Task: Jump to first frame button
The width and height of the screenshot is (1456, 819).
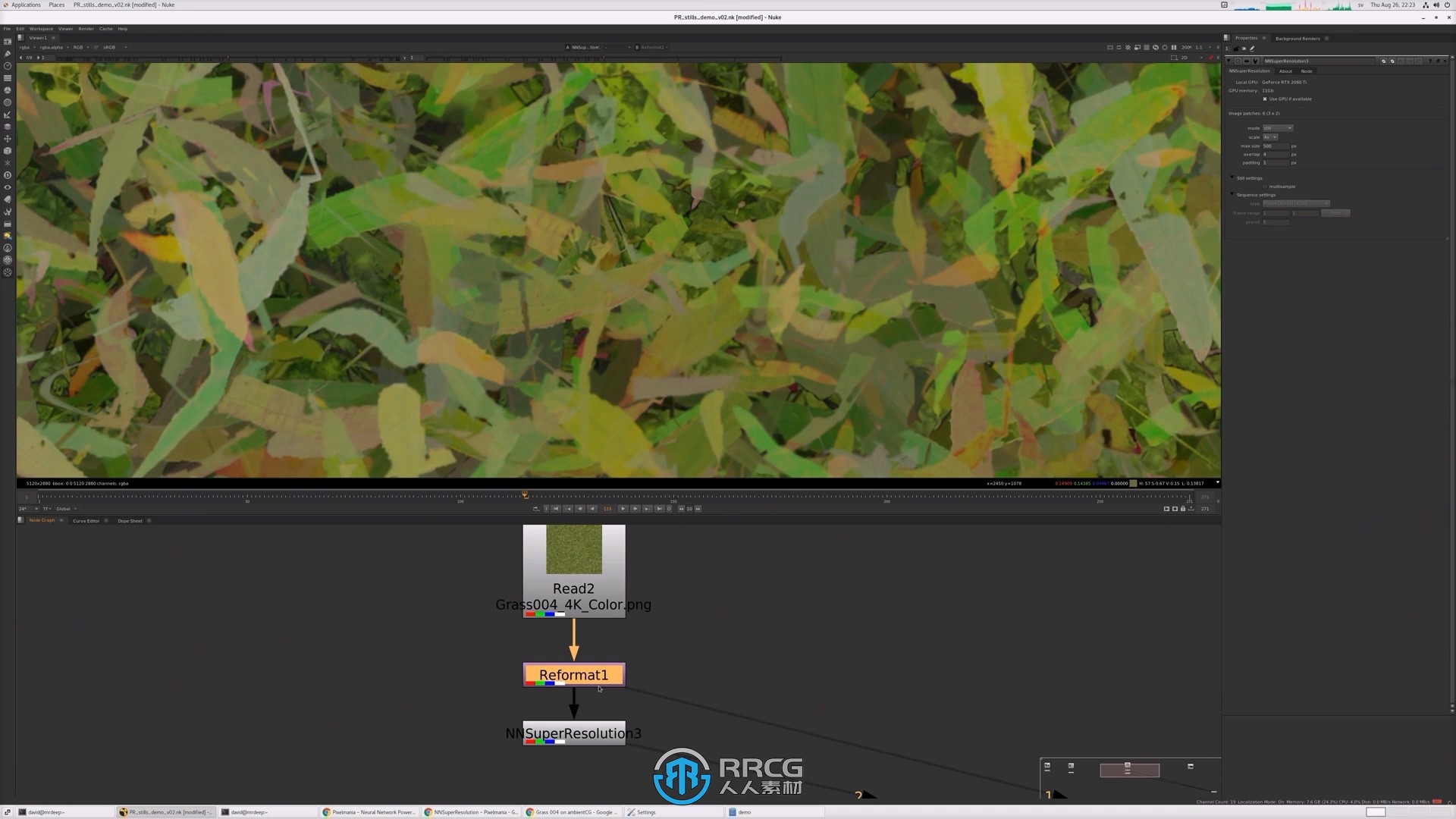Action: coord(556,509)
